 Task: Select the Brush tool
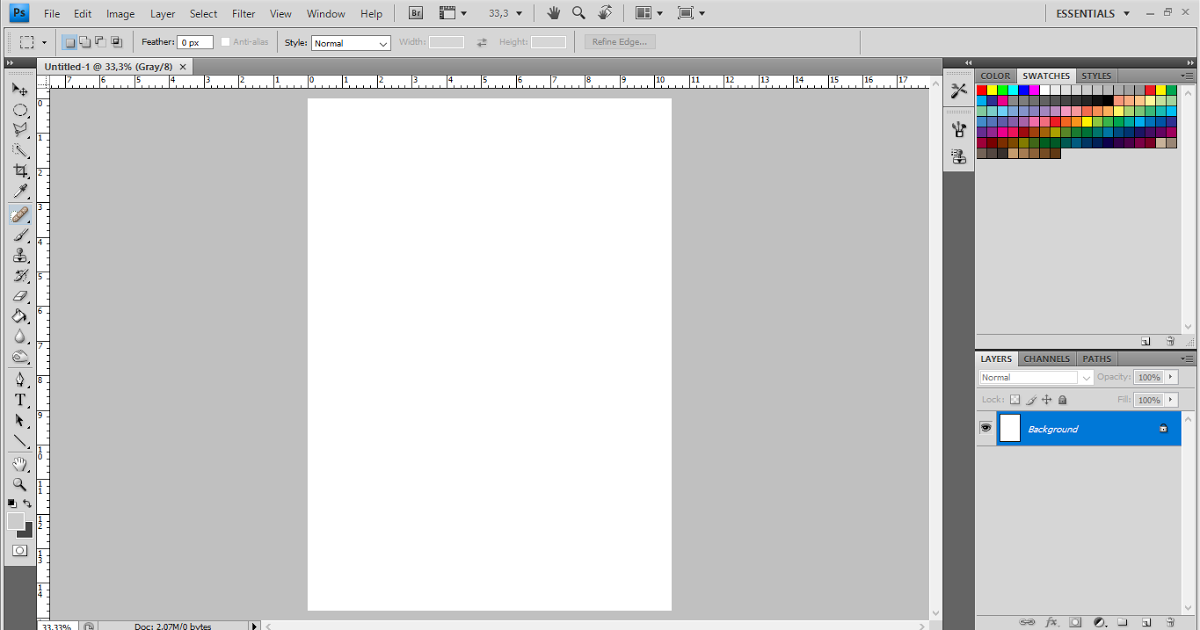coord(19,236)
